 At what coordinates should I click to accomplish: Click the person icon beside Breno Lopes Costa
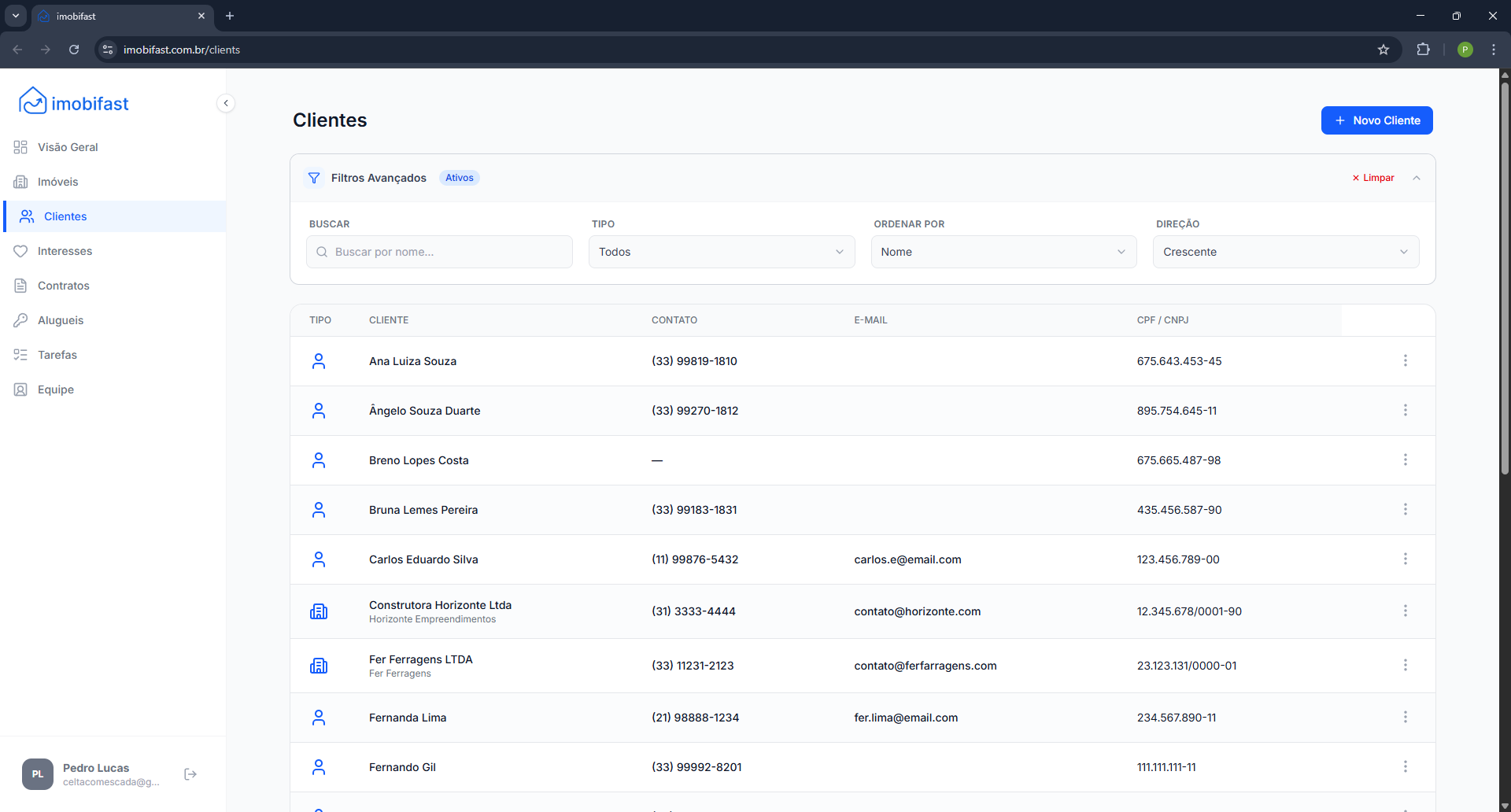click(x=319, y=460)
